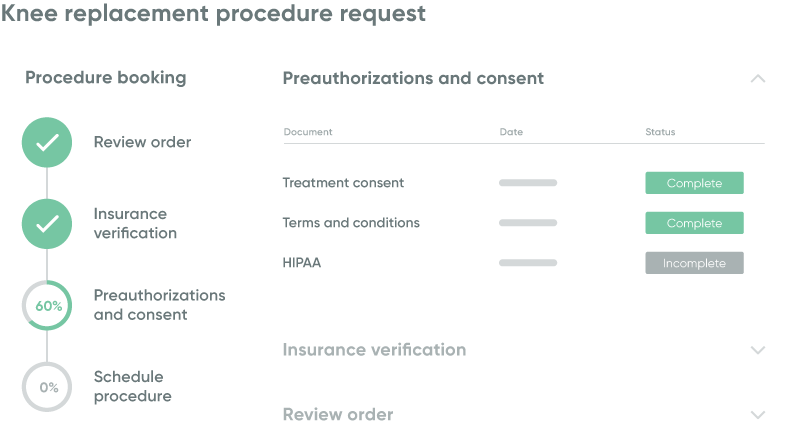The width and height of the screenshot is (792, 445).
Task: Click Complete status for Terms and conditions
Action: pos(694,223)
